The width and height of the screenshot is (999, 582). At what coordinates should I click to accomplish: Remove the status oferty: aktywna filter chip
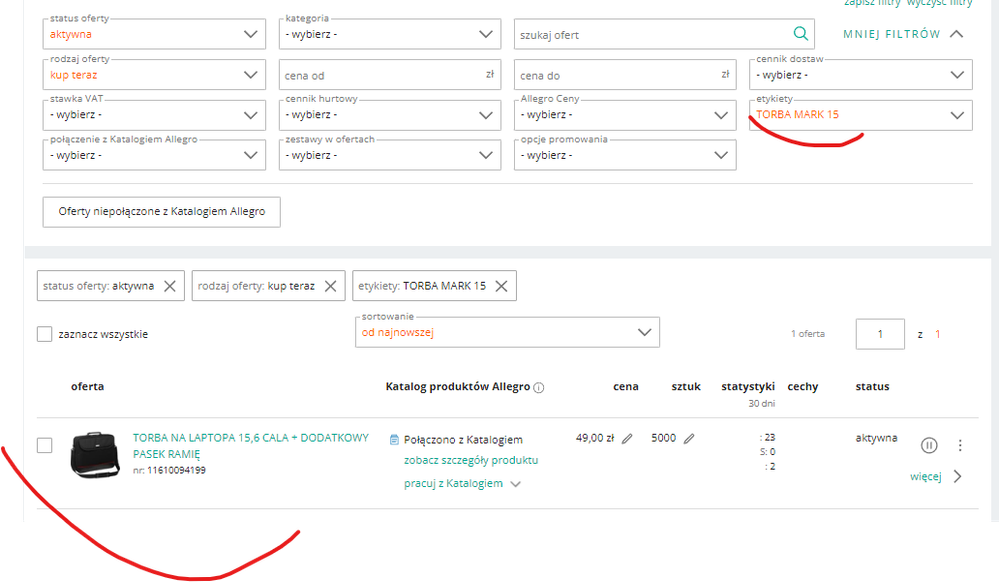pyautogui.click(x=170, y=286)
